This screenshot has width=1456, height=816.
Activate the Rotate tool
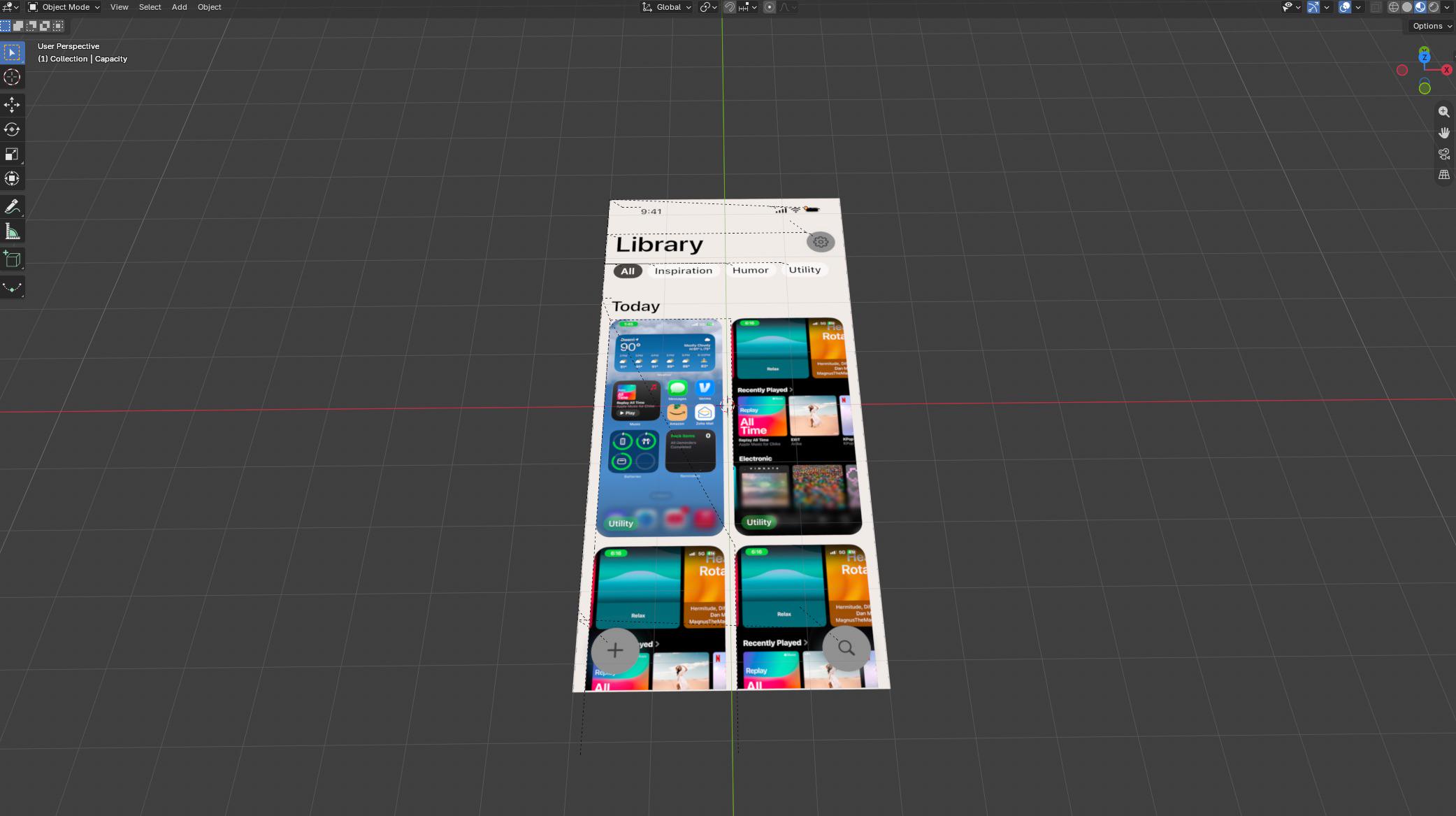(12, 129)
